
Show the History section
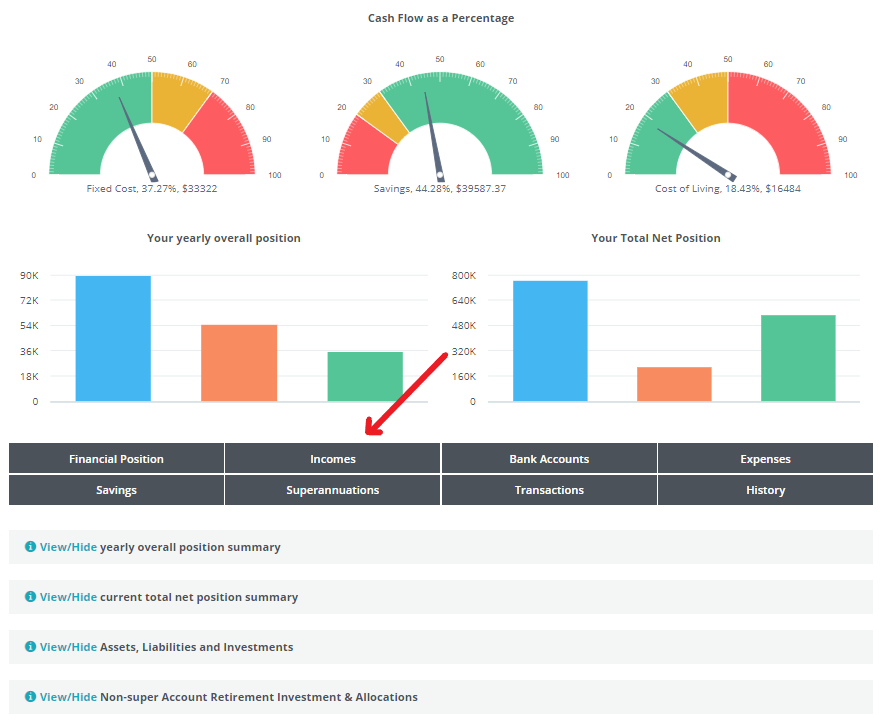click(765, 490)
